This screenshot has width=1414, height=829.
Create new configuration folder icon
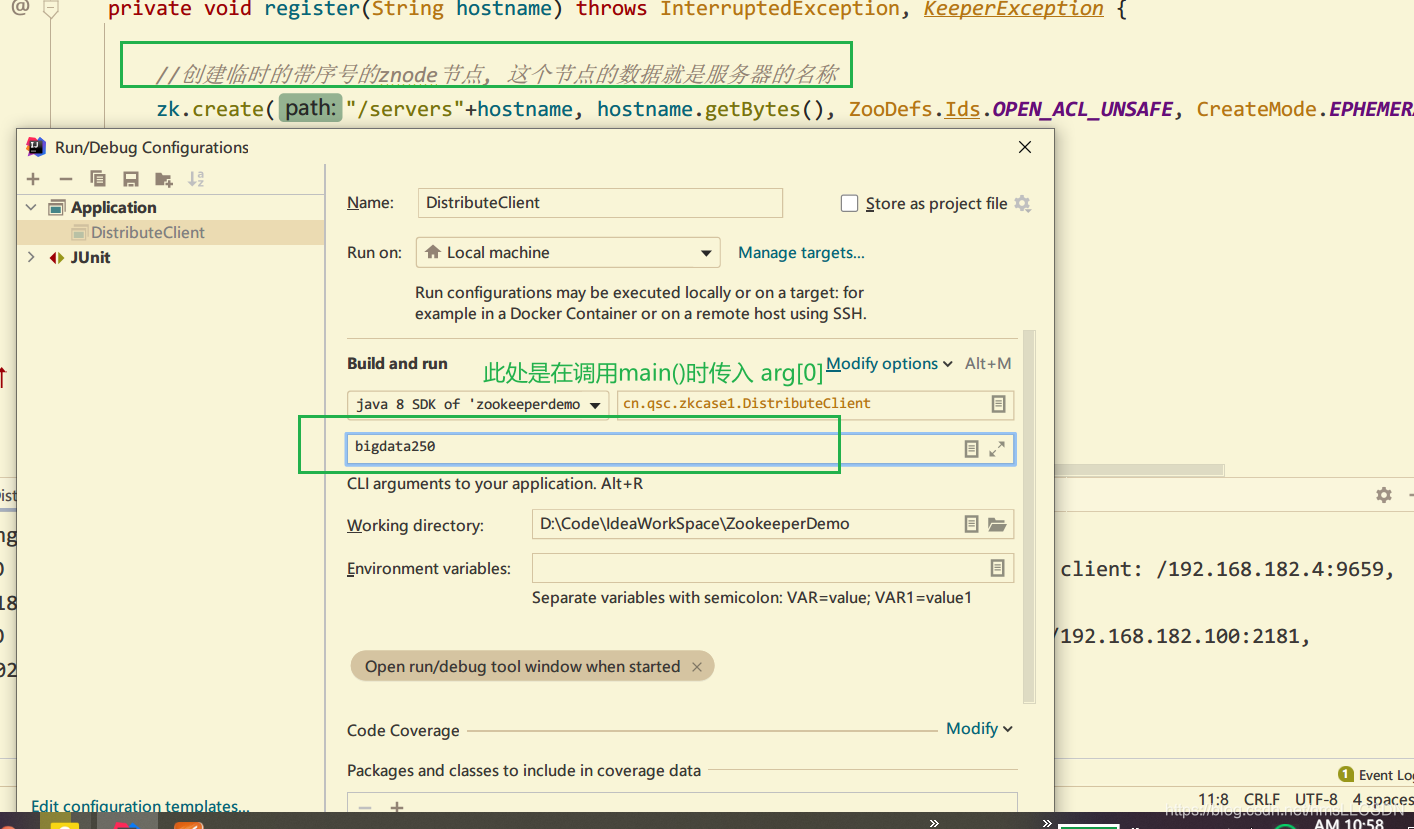coord(164,179)
